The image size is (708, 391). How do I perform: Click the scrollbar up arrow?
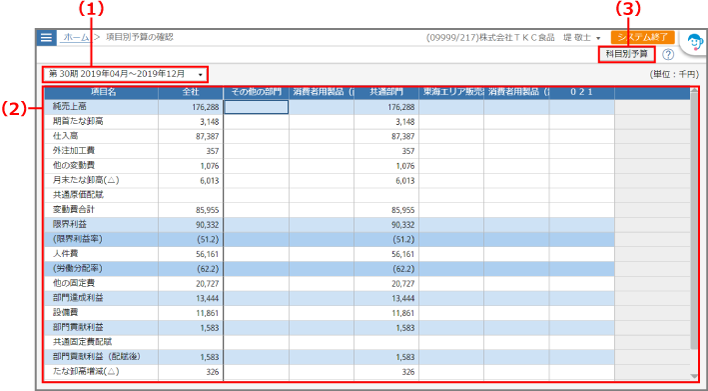pyautogui.click(x=694, y=91)
